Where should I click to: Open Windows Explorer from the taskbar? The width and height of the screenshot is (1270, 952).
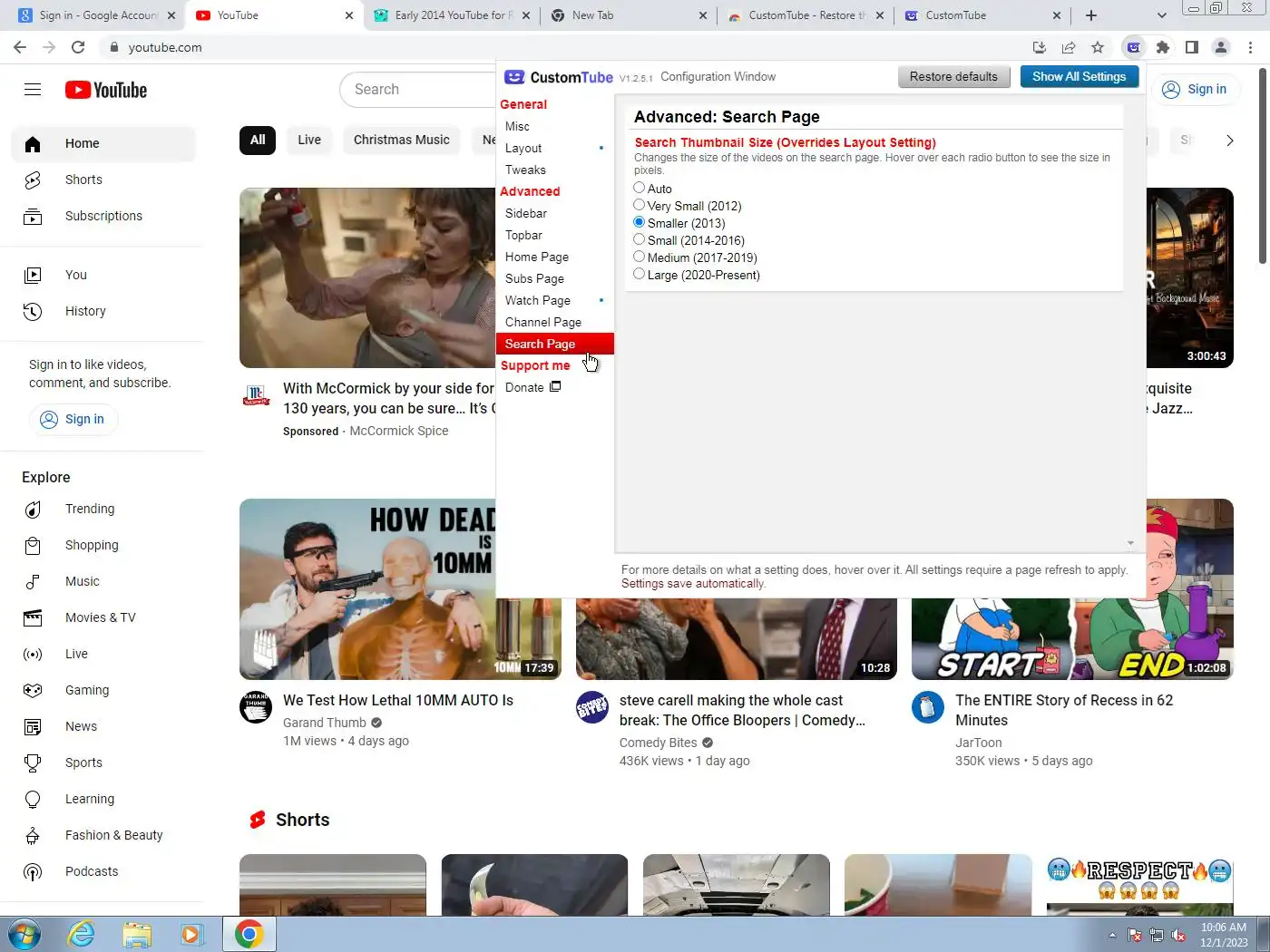click(137, 934)
